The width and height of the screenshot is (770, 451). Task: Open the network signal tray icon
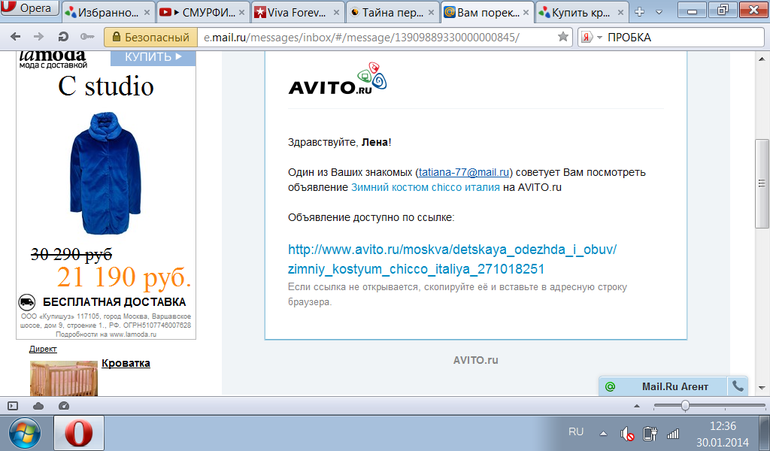(x=673, y=434)
